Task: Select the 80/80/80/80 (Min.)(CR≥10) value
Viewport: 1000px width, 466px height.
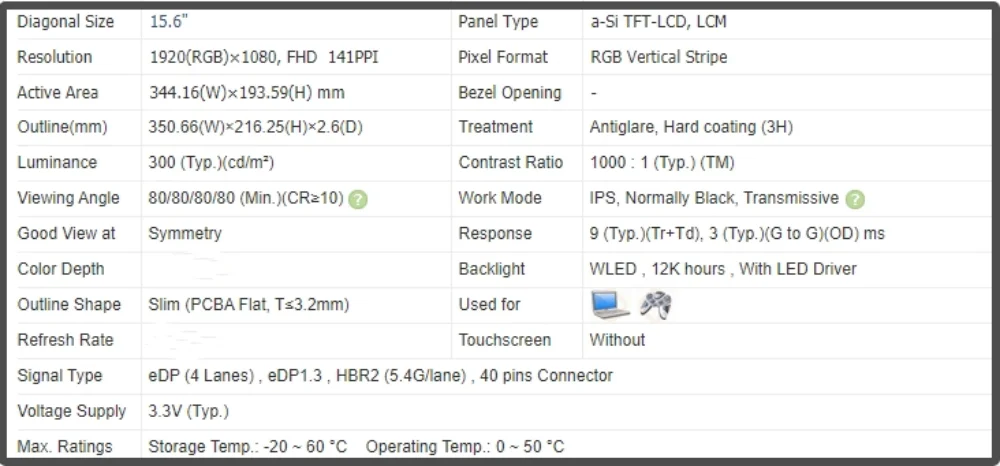Action: (x=246, y=198)
